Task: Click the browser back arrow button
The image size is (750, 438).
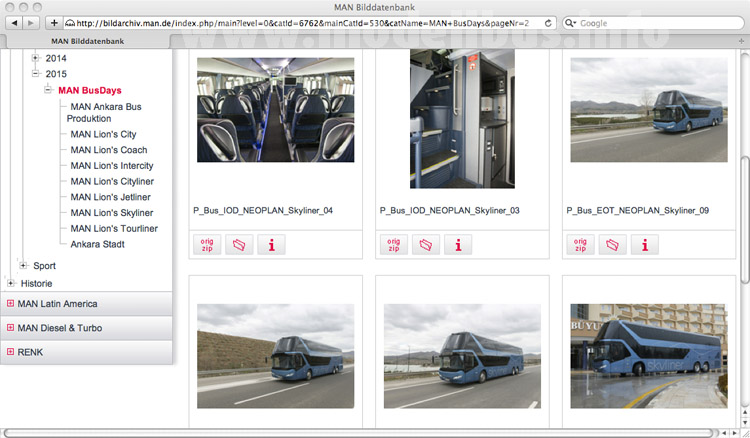Action: pos(15,22)
